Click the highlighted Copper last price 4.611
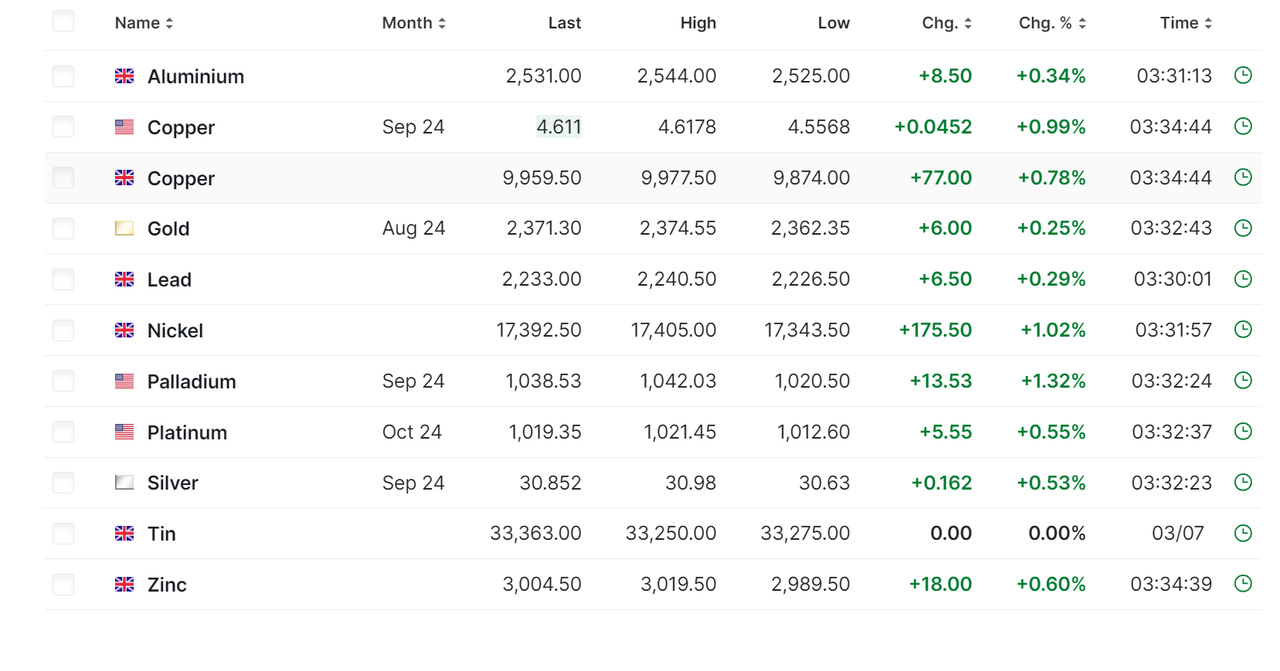This screenshot has height=671, width=1280. tap(558, 127)
